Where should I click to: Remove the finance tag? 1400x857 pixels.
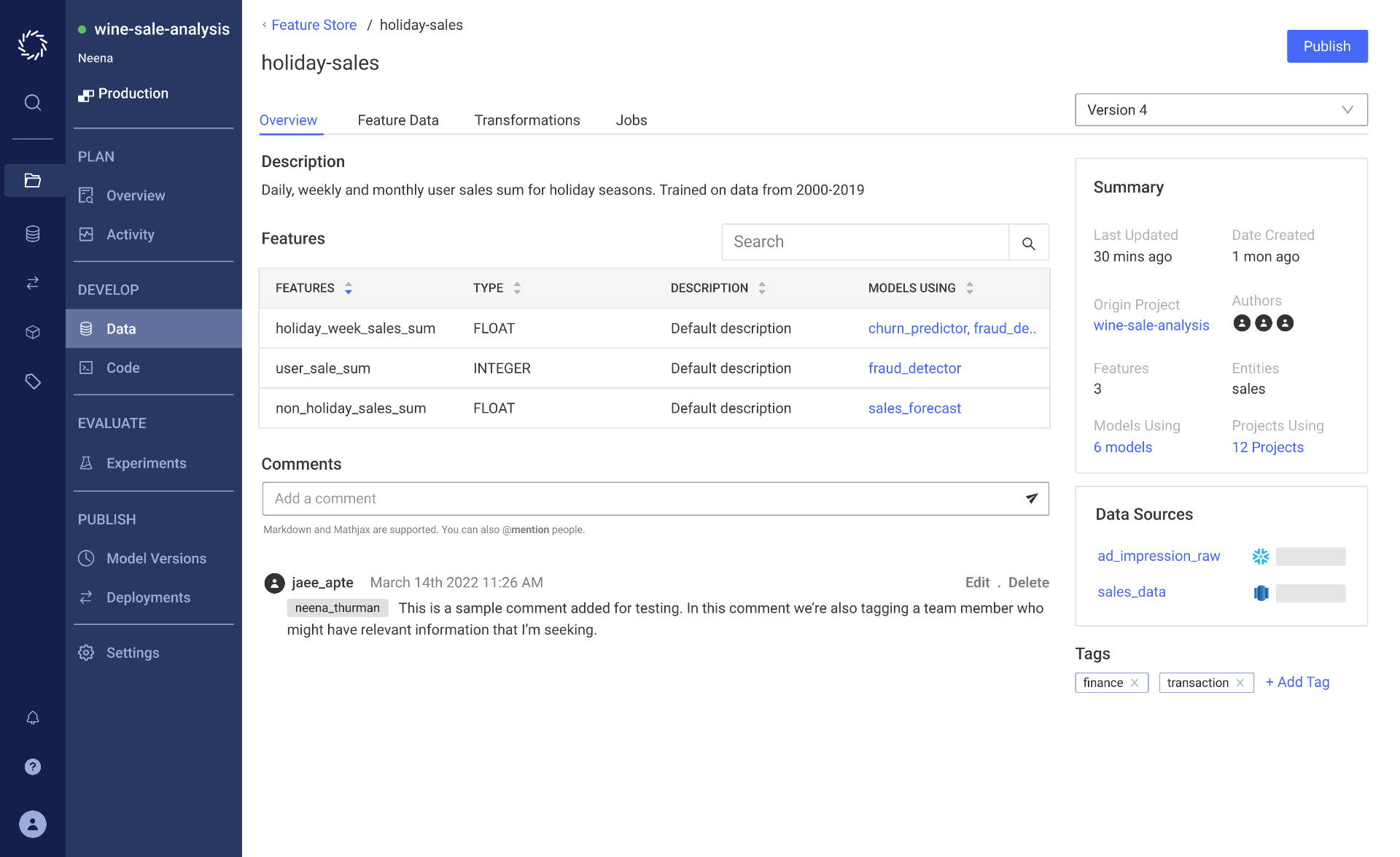(1135, 683)
